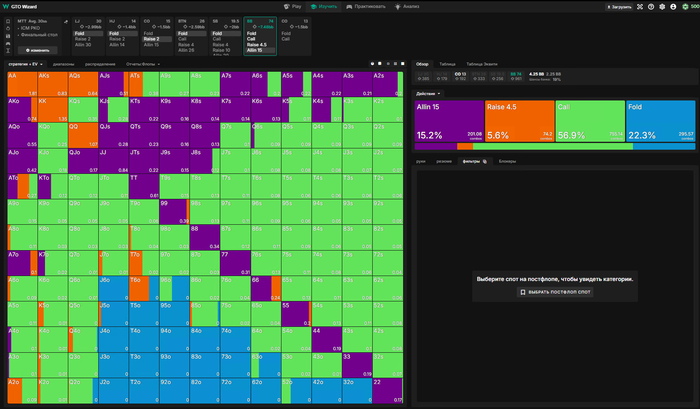The height and width of the screenshot is (409, 700).
Task: Expand the стратегия + EV dropdown
Action: [x=24, y=63]
